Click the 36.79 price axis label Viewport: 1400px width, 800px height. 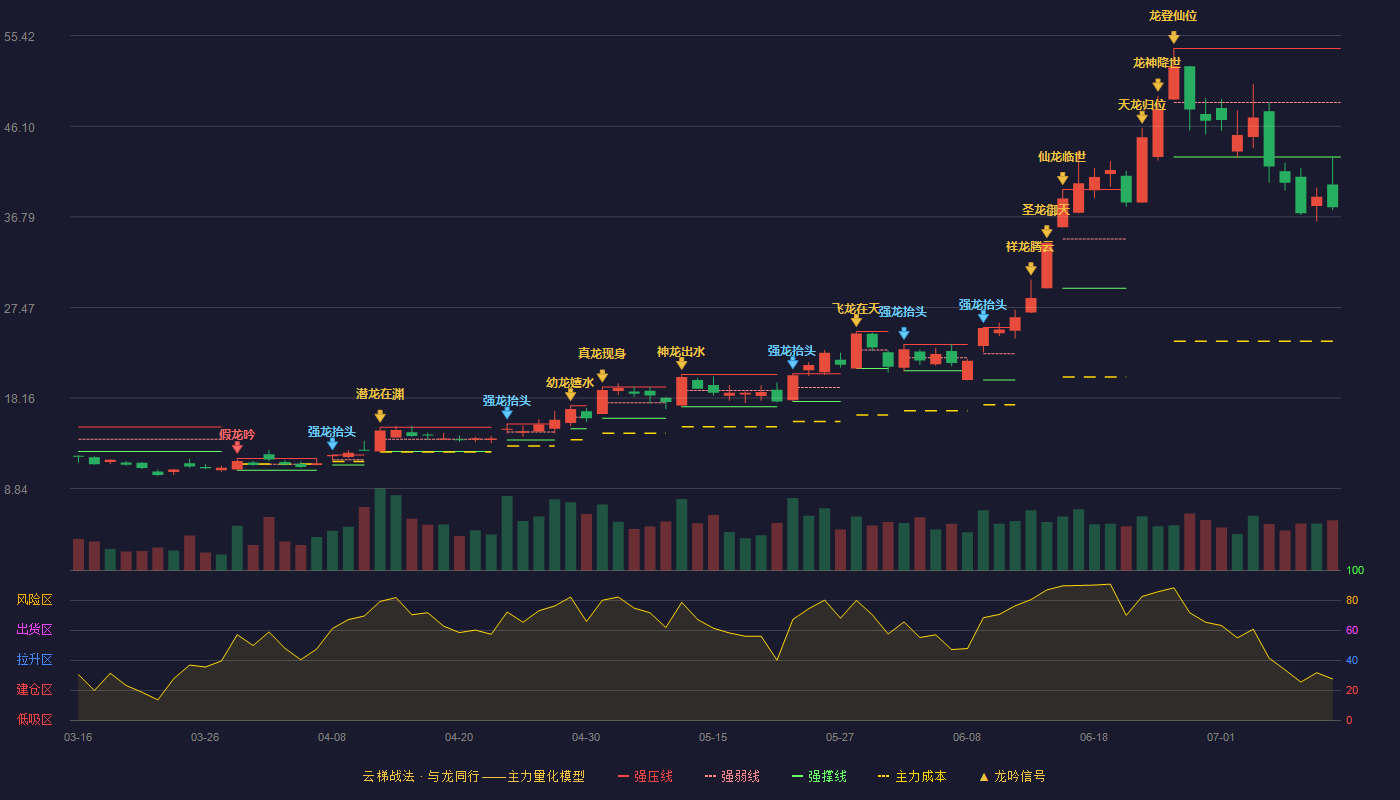coord(19,218)
